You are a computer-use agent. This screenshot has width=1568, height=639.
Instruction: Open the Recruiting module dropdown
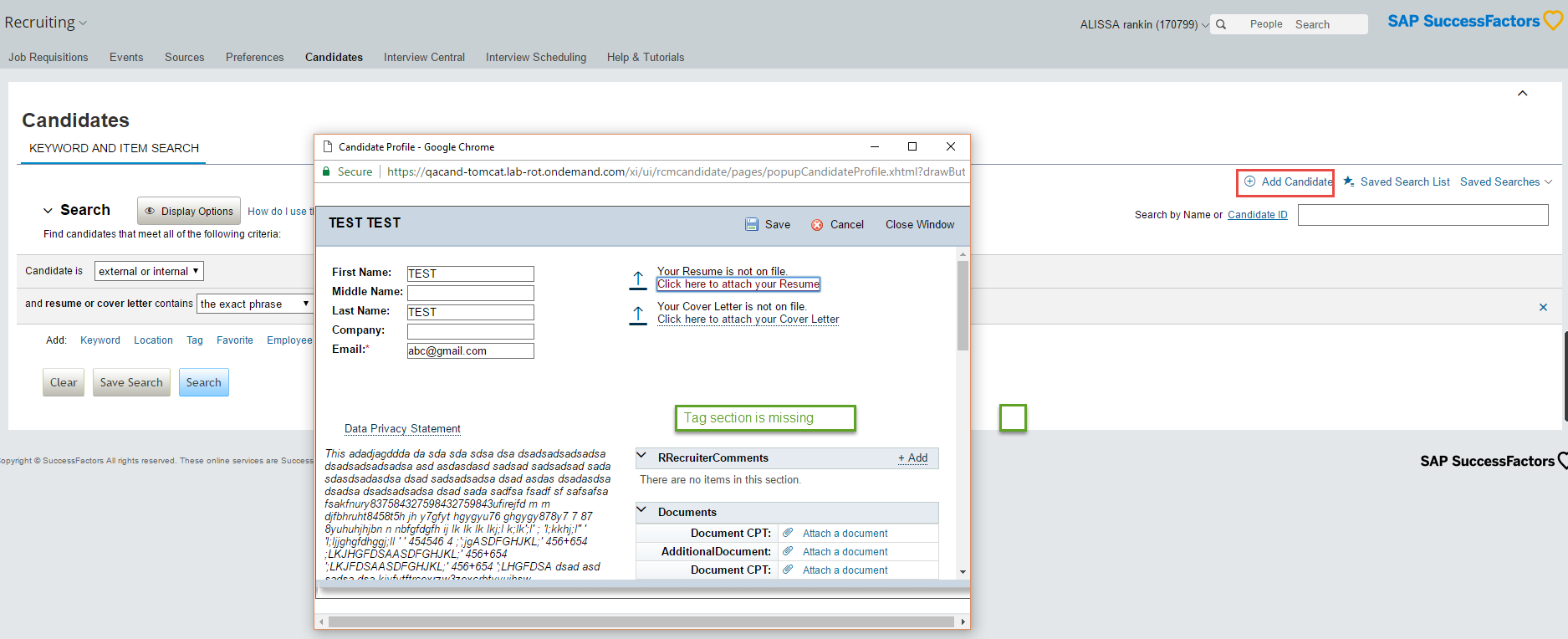[x=45, y=23]
